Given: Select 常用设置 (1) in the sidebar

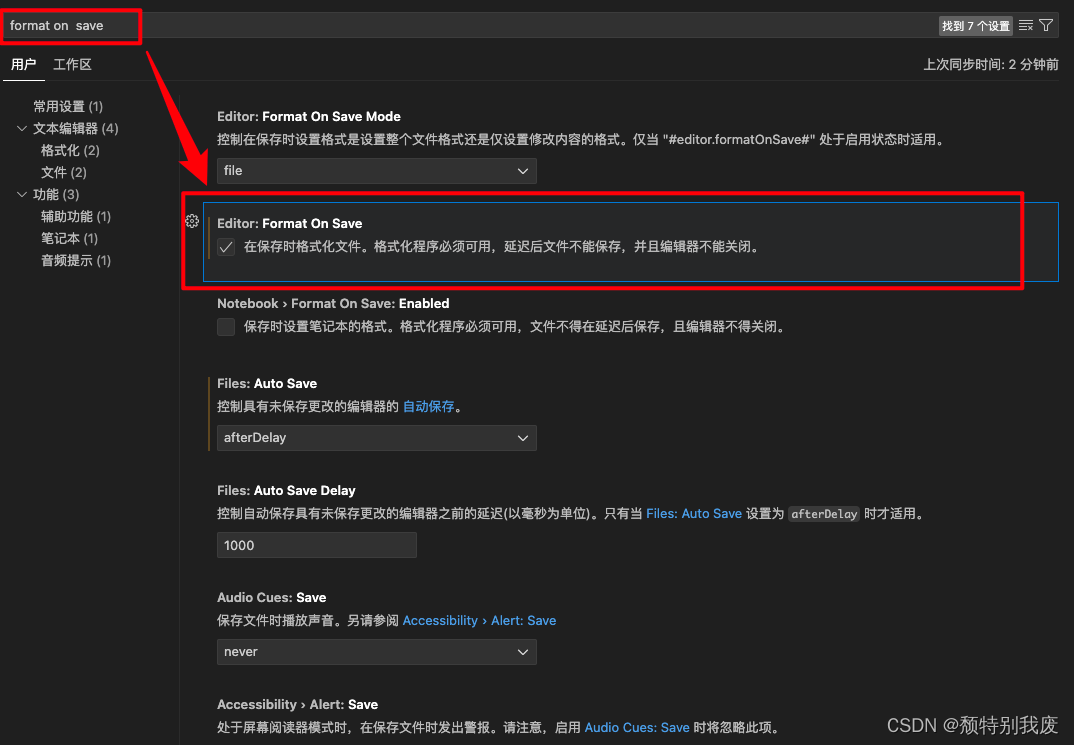Looking at the screenshot, I should [x=68, y=107].
